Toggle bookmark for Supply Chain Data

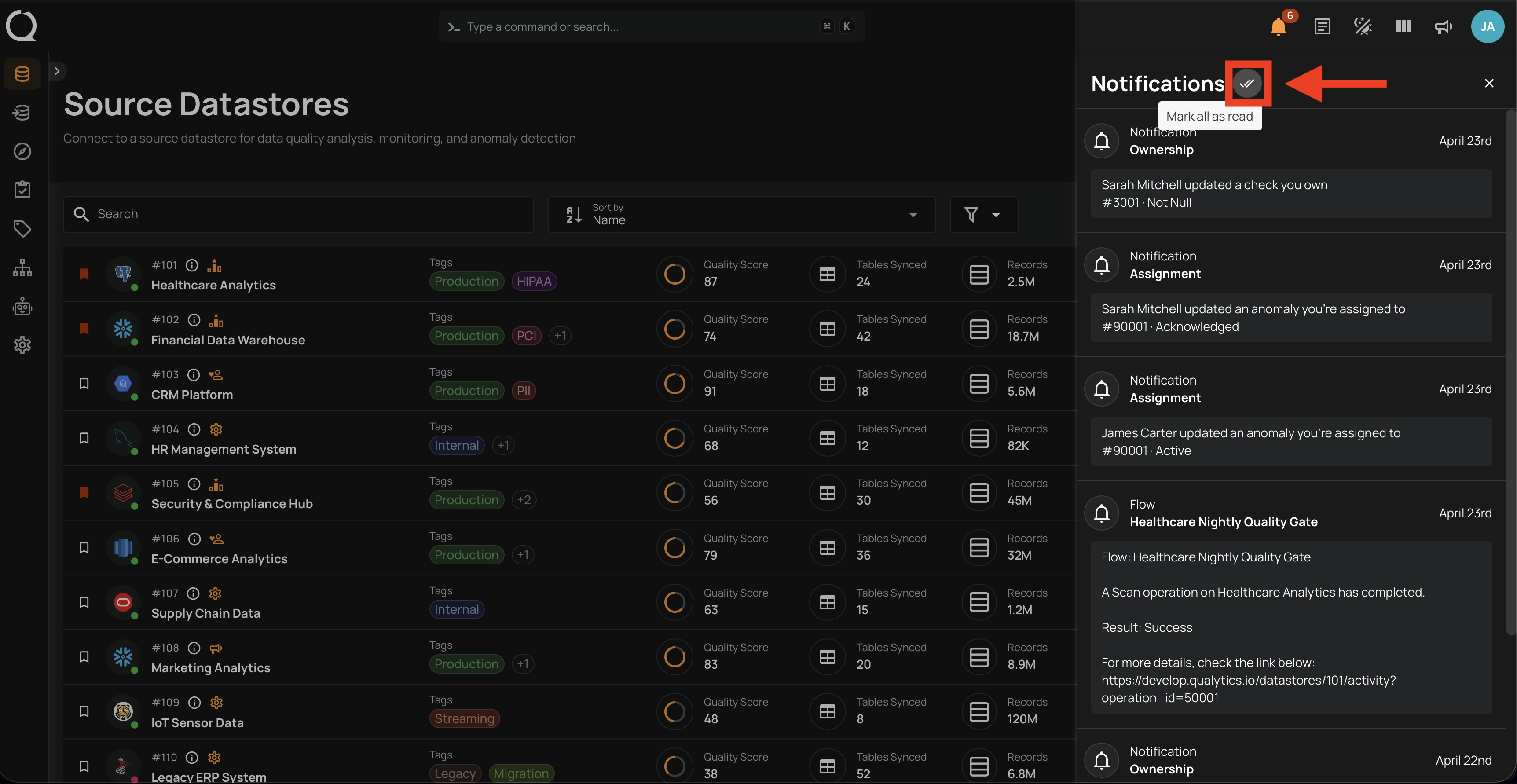point(84,602)
